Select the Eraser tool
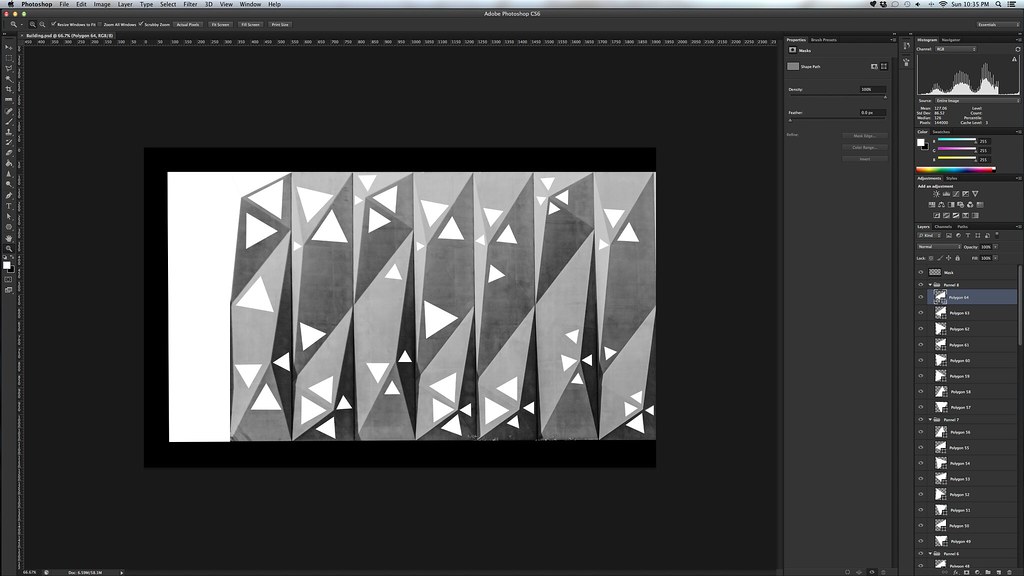The width and height of the screenshot is (1024, 576). (9, 153)
